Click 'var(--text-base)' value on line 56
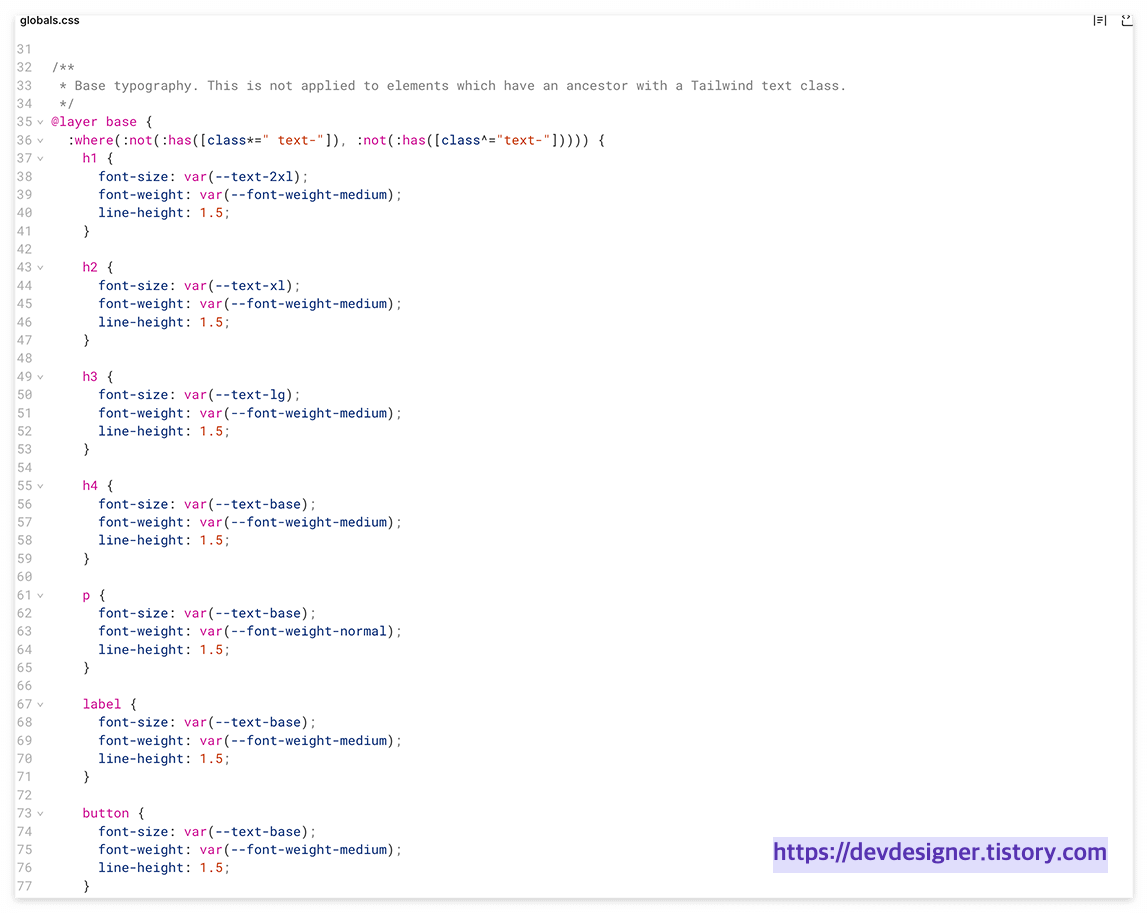The height and width of the screenshot is (913, 1148). point(247,504)
